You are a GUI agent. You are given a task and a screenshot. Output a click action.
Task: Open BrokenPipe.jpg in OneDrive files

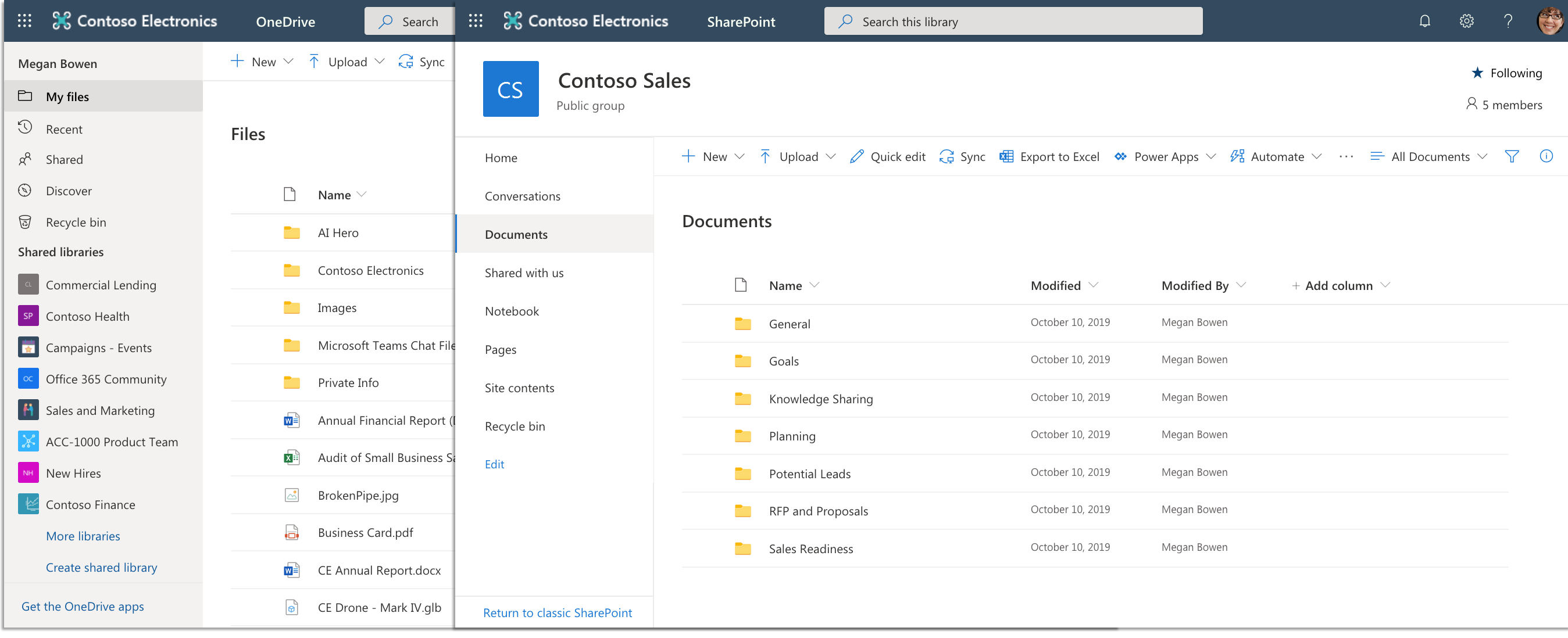click(358, 494)
